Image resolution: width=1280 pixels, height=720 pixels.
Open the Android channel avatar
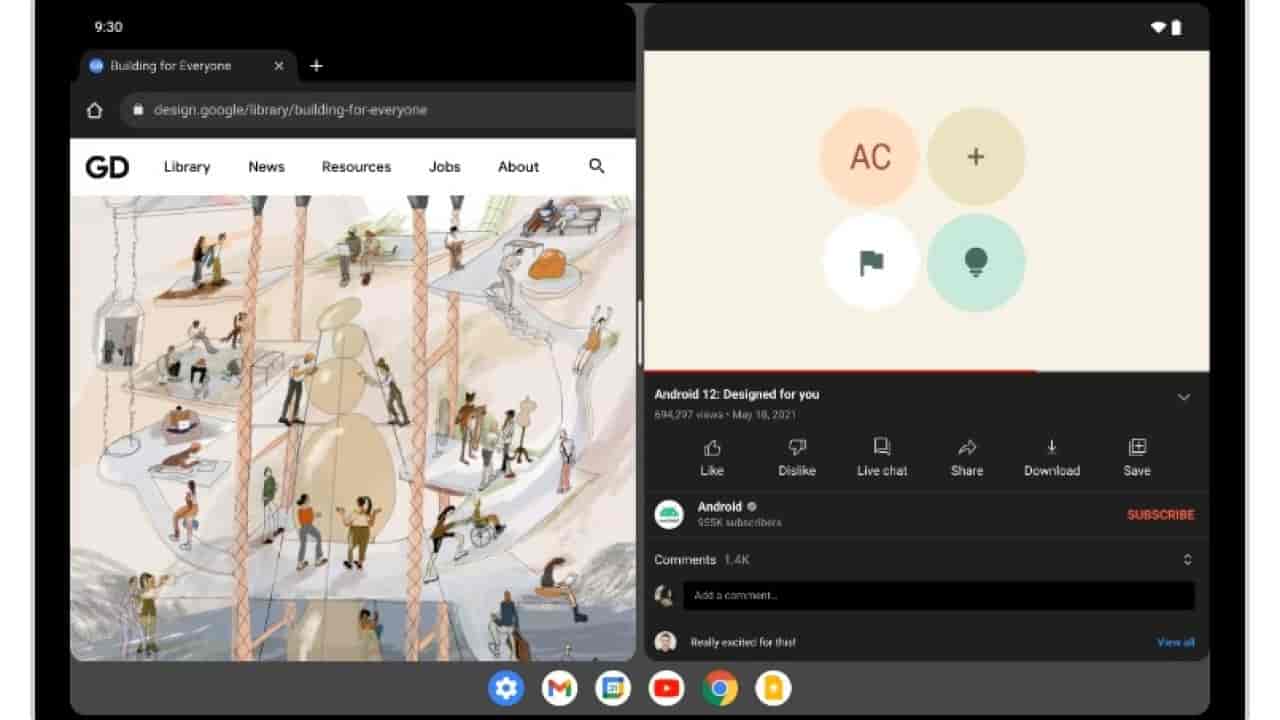point(669,515)
